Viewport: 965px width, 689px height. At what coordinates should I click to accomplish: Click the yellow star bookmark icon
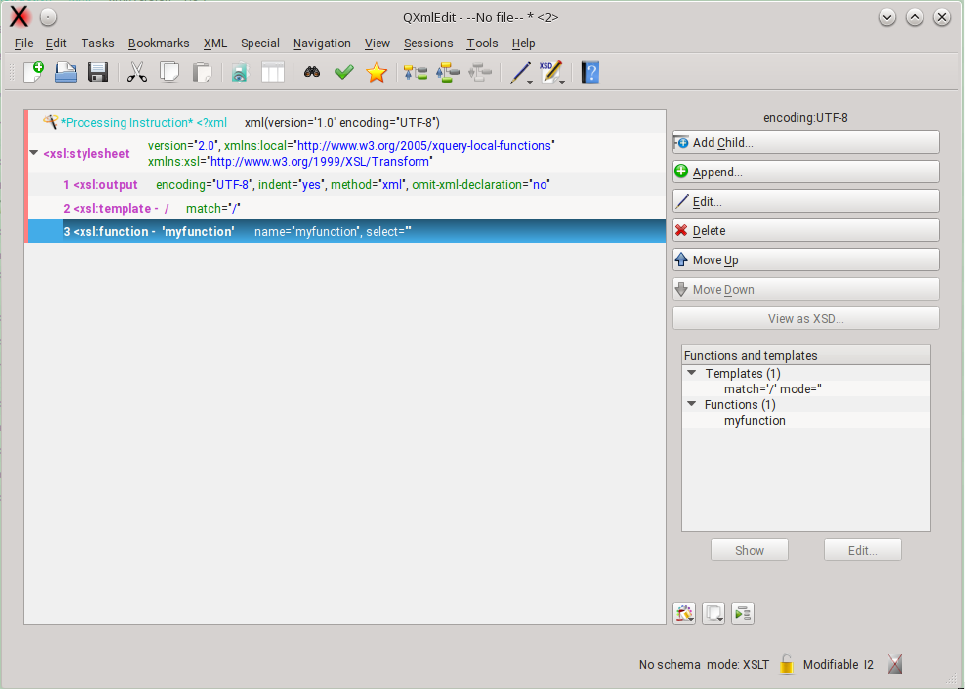[376, 72]
